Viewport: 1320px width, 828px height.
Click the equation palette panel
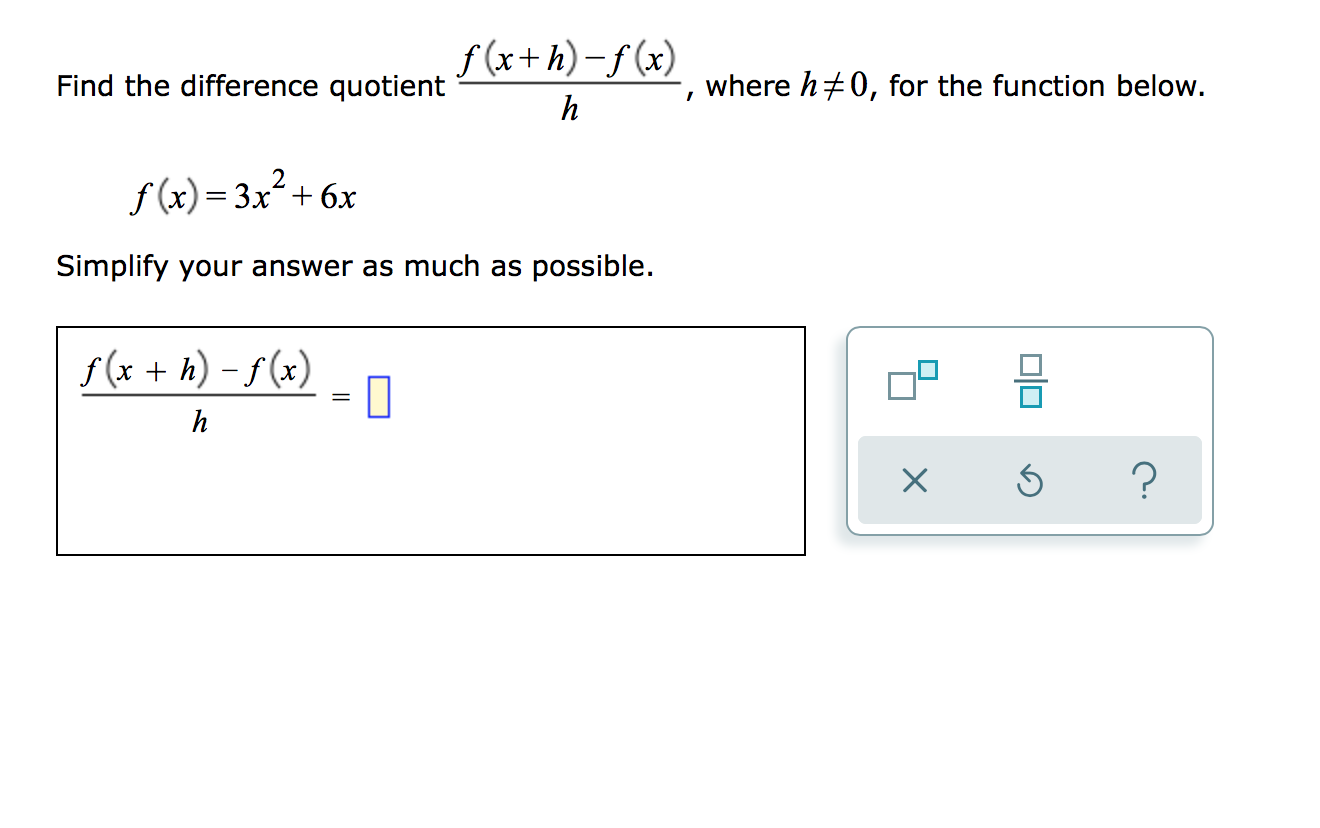click(x=1028, y=430)
